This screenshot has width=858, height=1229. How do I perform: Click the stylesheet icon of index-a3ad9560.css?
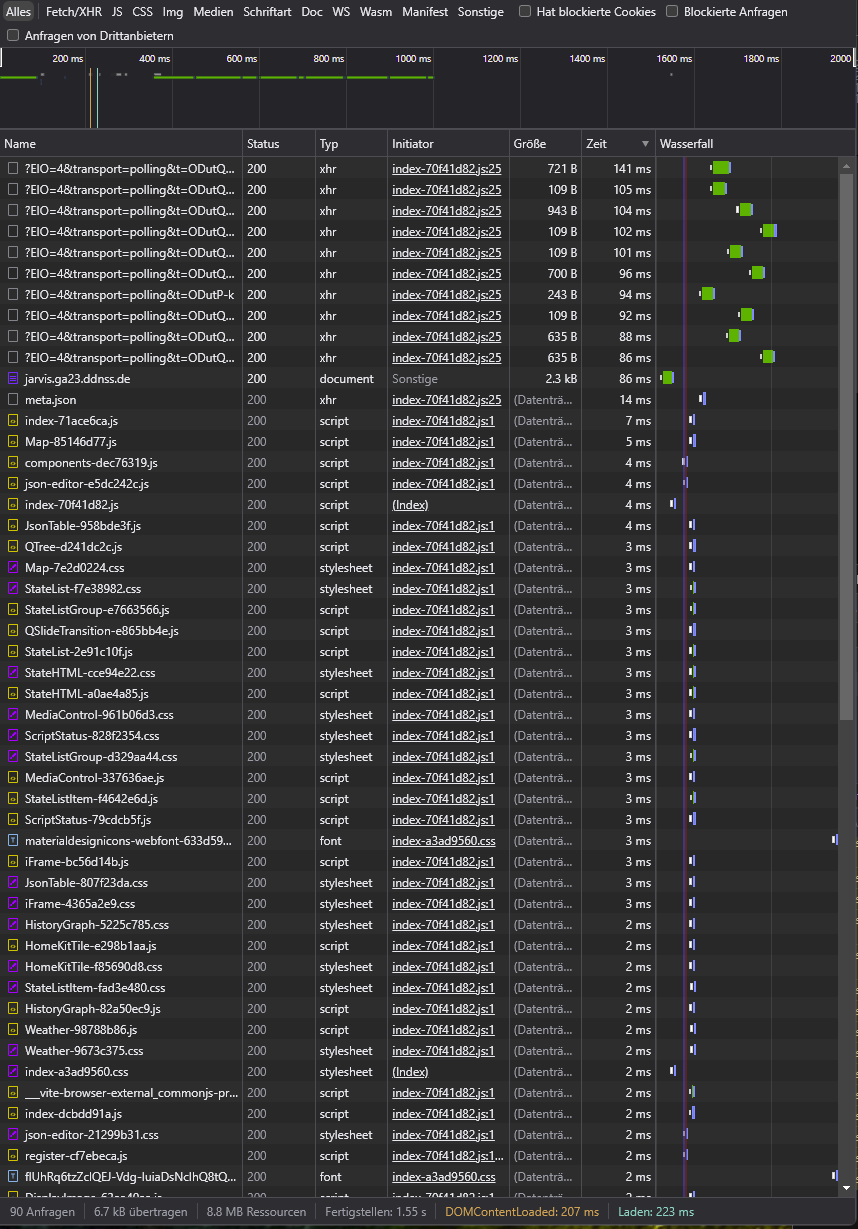click(x=13, y=1072)
